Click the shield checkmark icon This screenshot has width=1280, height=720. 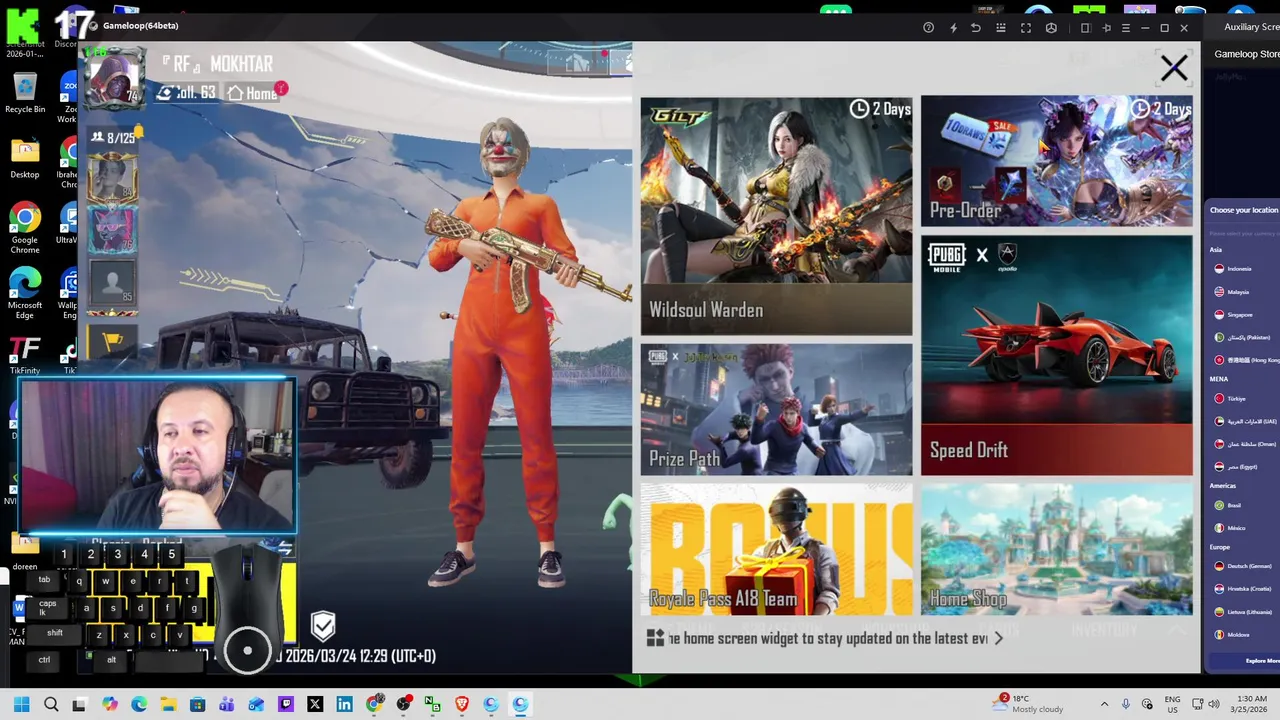pyautogui.click(x=322, y=627)
